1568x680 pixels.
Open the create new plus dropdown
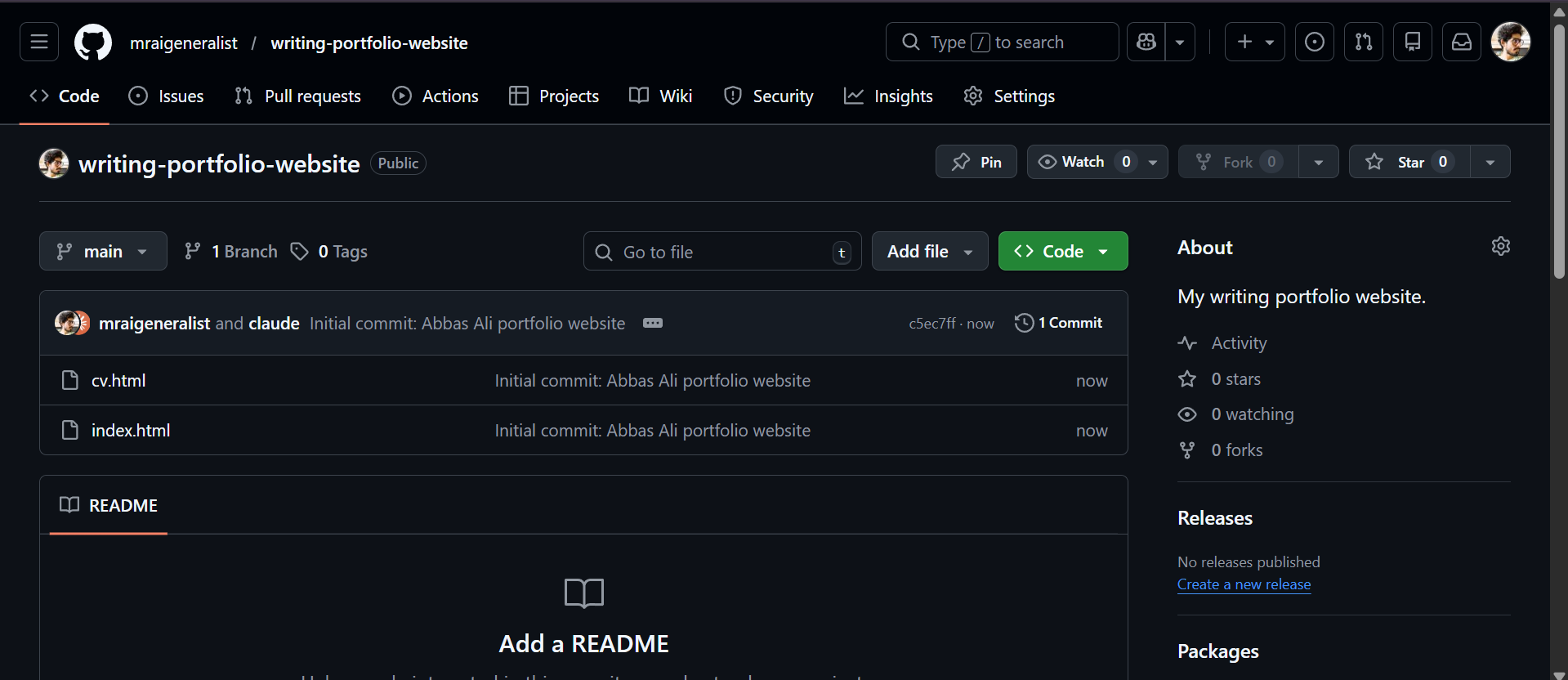pyautogui.click(x=1255, y=42)
